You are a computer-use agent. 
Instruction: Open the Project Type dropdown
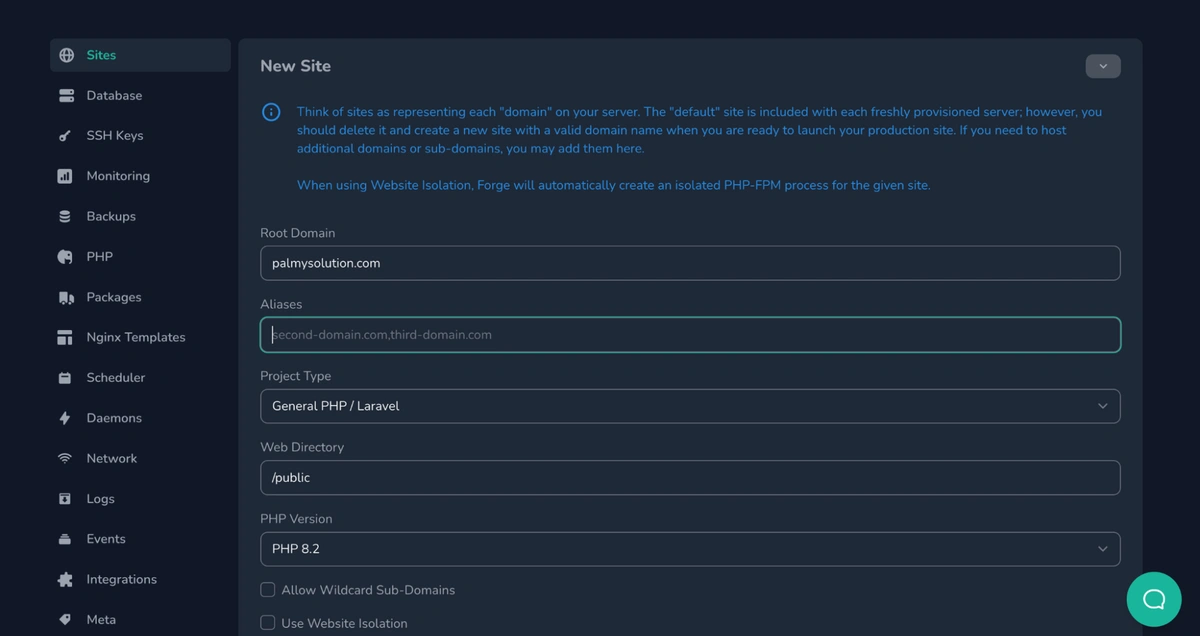click(x=690, y=406)
